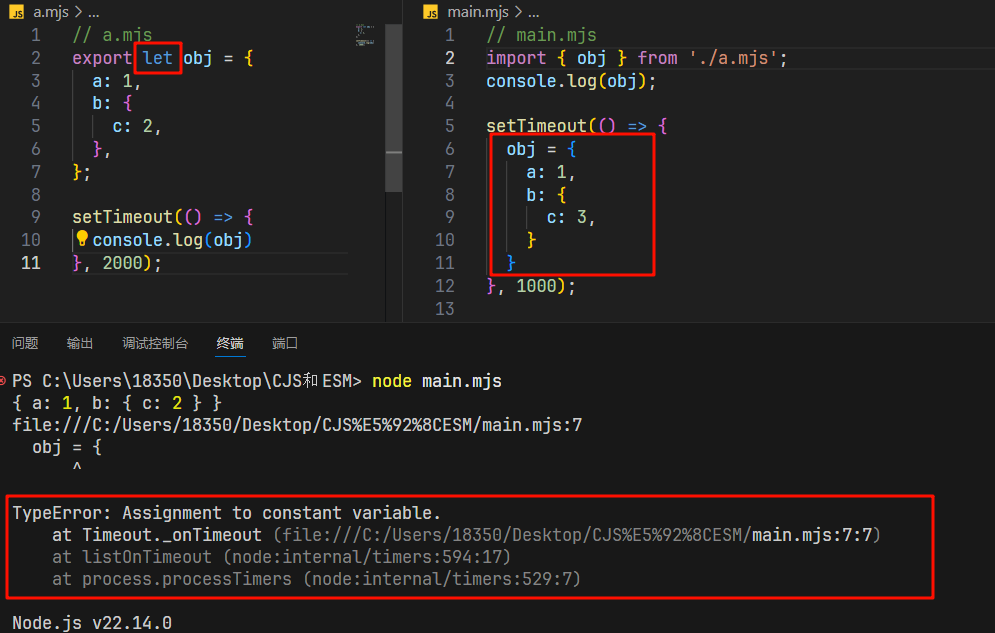Click terminal output '{ a: 1, b: { c: 2 } }'
This screenshot has height=633, width=995.
117,403
